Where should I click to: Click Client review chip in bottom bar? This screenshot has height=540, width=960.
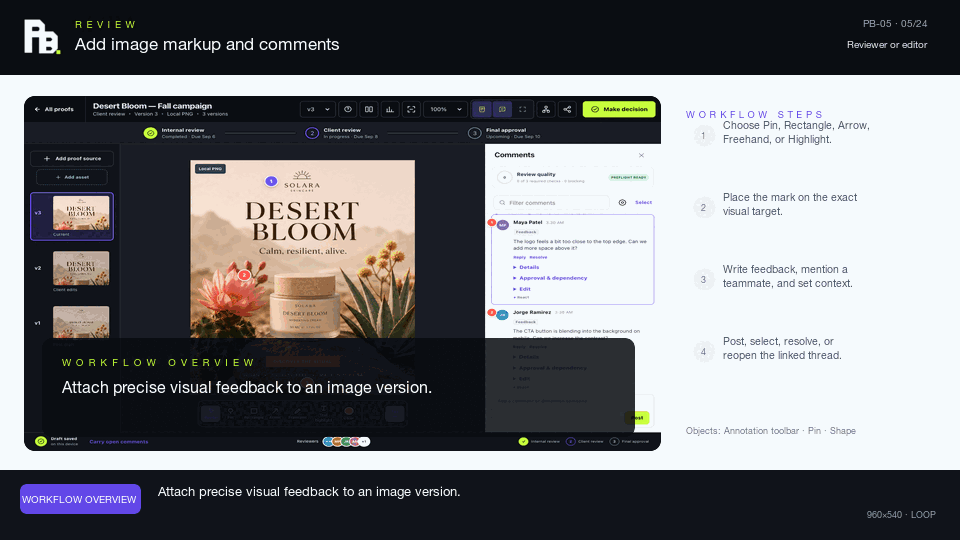click(x=585, y=441)
